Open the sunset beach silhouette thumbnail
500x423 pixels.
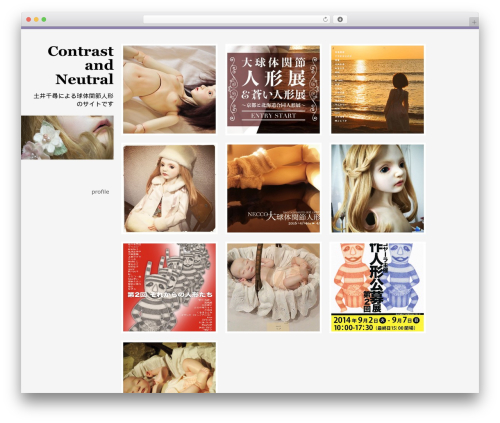[377, 89]
